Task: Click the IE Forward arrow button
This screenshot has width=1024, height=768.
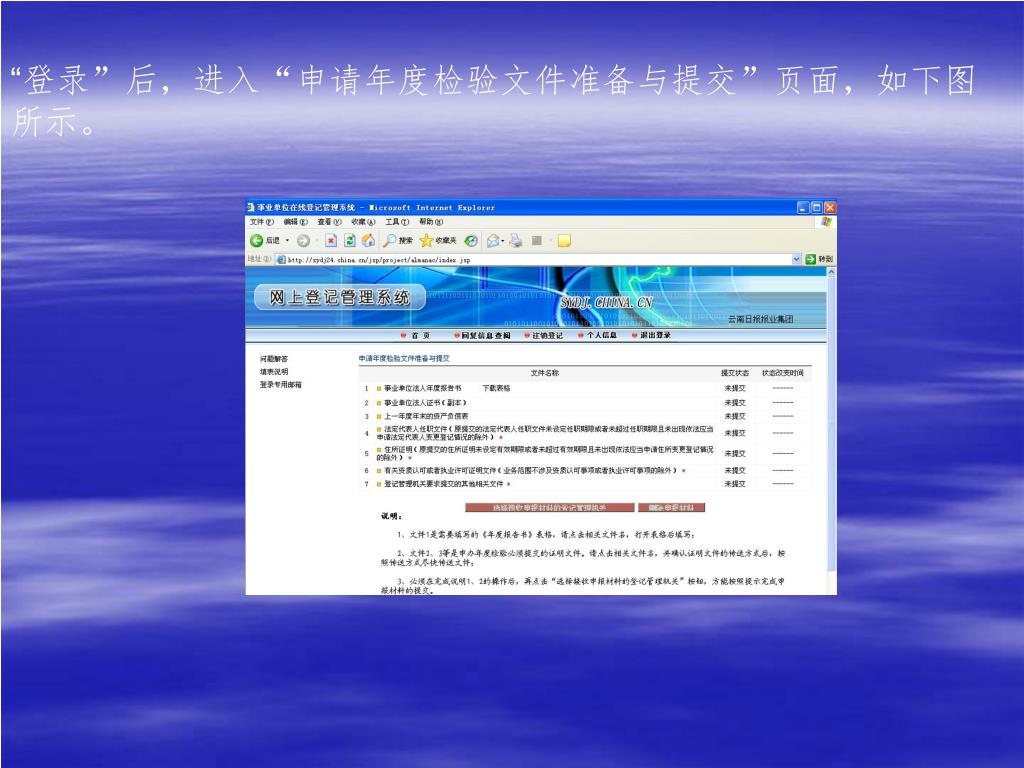Action: coord(303,241)
